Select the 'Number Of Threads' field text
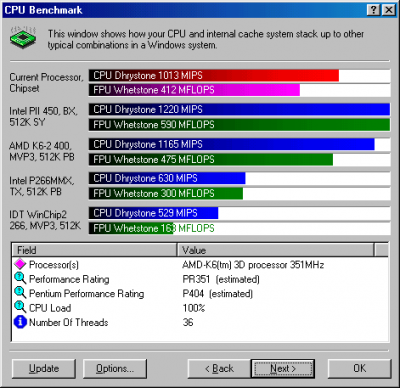Viewport: 400px width, 388px height. point(69,322)
